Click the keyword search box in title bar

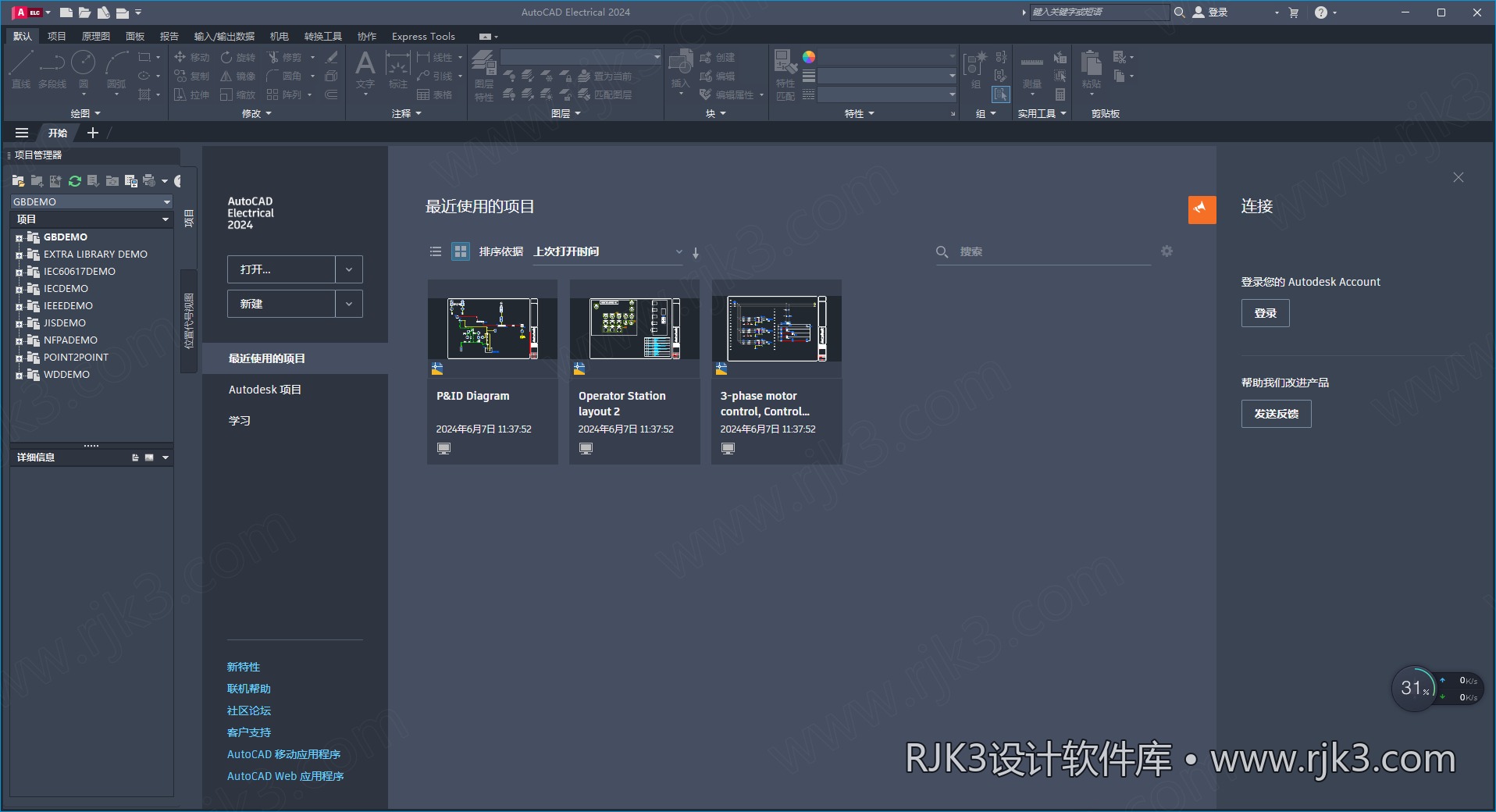coord(1100,12)
